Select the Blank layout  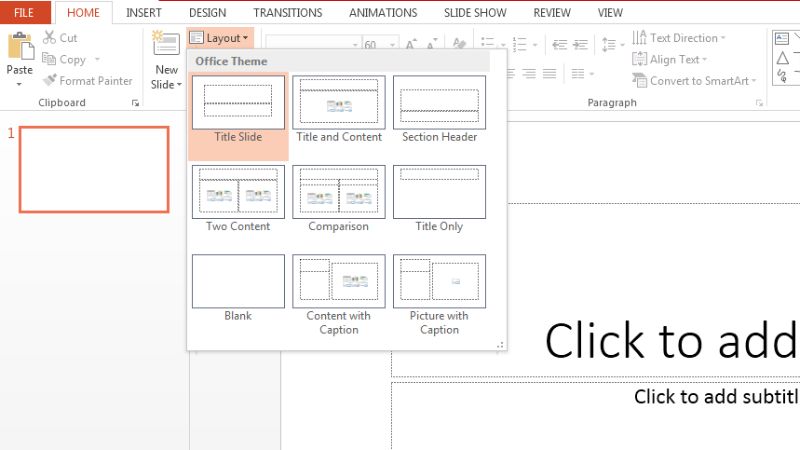[x=238, y=289]
